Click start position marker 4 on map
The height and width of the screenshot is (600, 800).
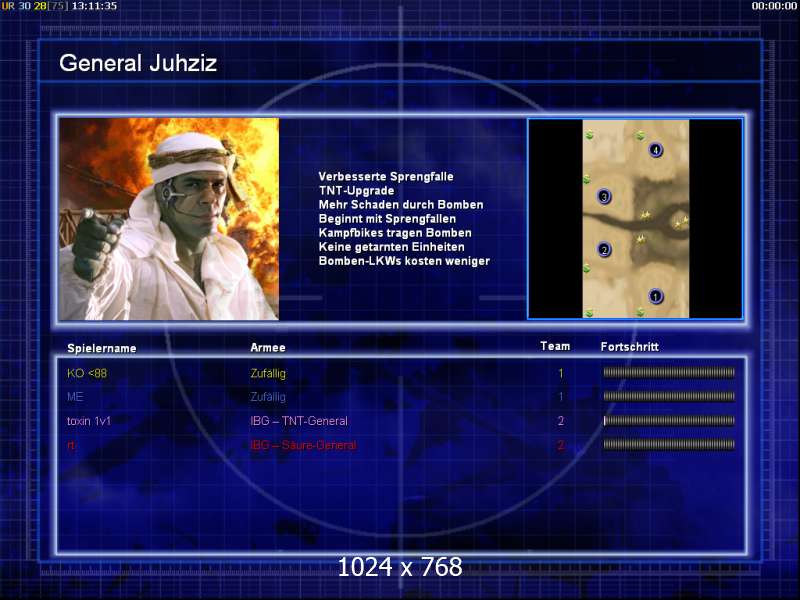tap(655, 150)
